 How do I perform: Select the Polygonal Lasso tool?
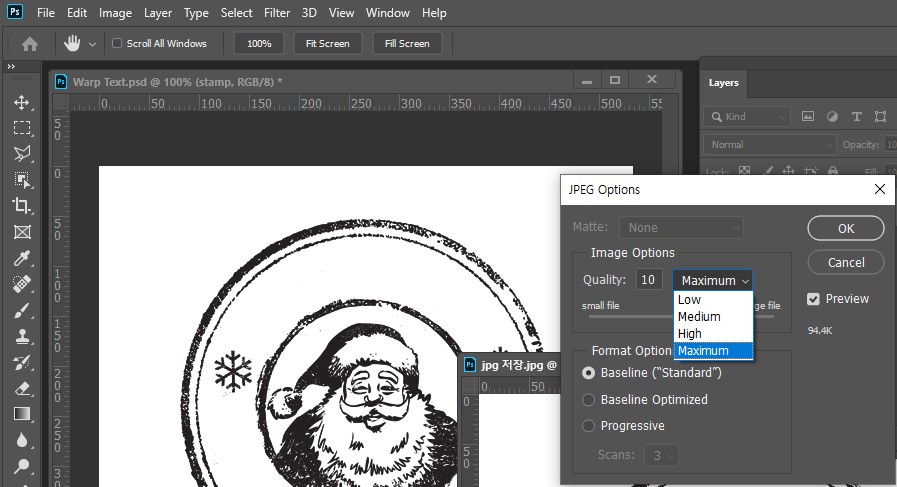coord(22,153)
